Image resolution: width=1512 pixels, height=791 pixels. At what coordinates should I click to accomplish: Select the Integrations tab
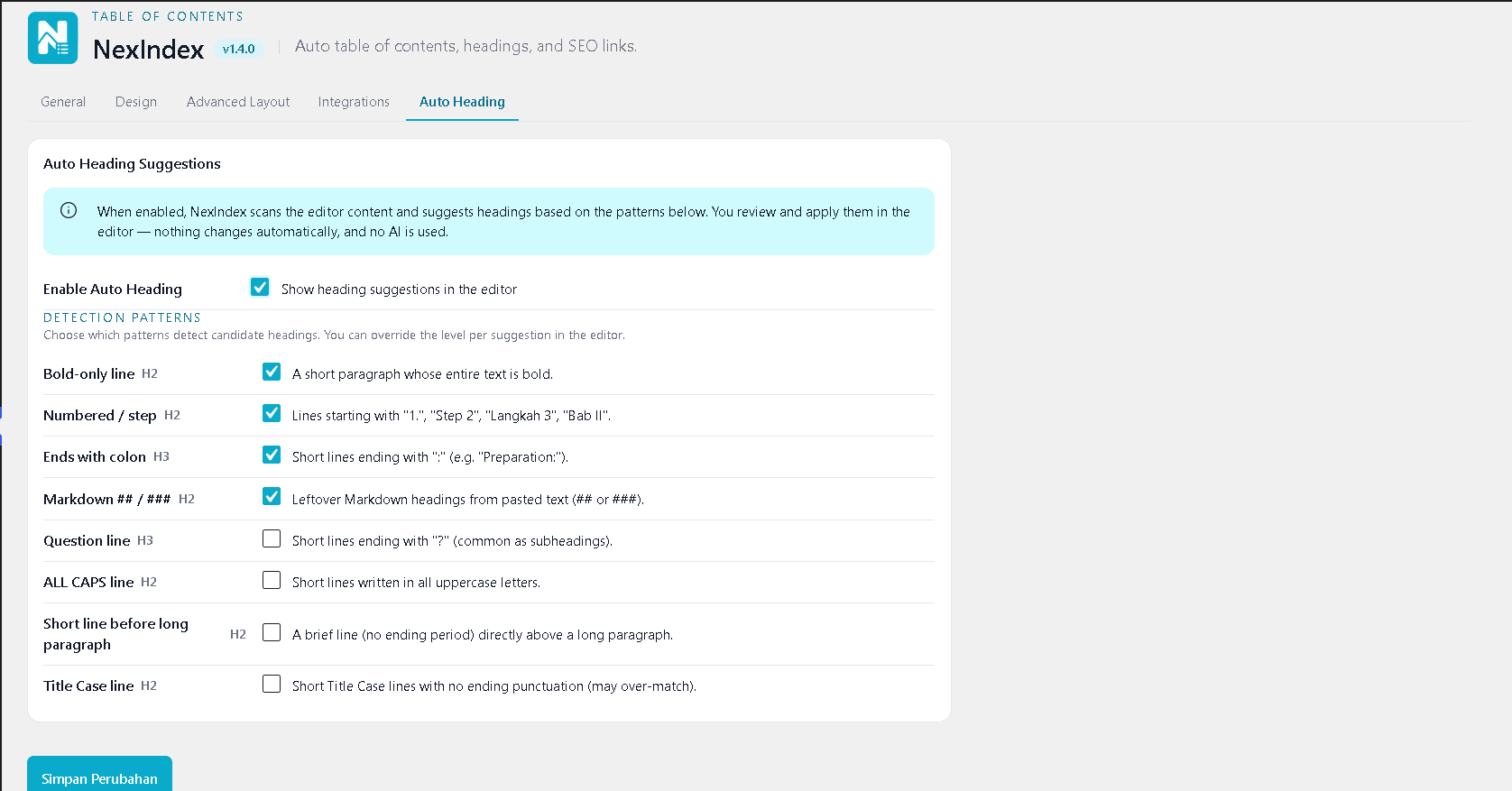pos(354,102)
